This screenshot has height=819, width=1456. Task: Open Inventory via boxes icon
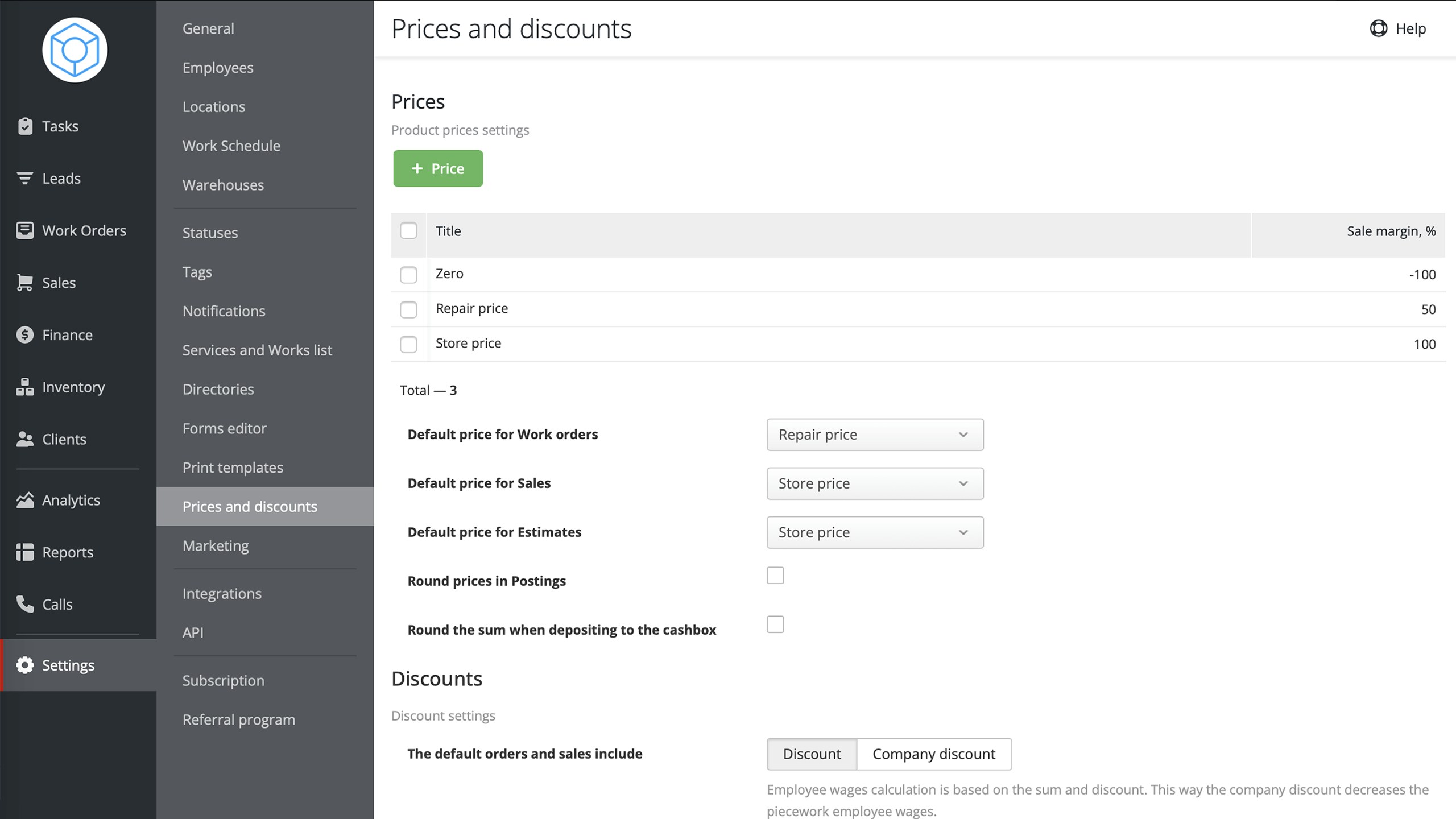25,387
